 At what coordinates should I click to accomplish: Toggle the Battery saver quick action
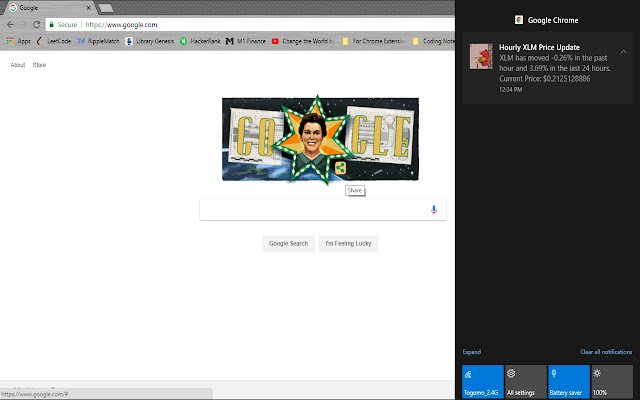coord(569,382)
